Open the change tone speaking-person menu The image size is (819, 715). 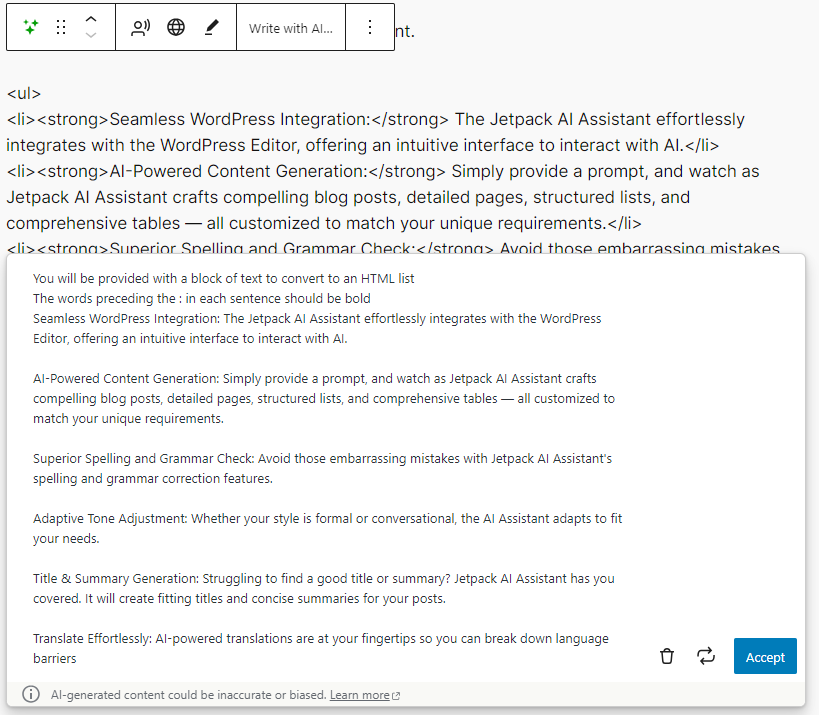tap(140, 27)
